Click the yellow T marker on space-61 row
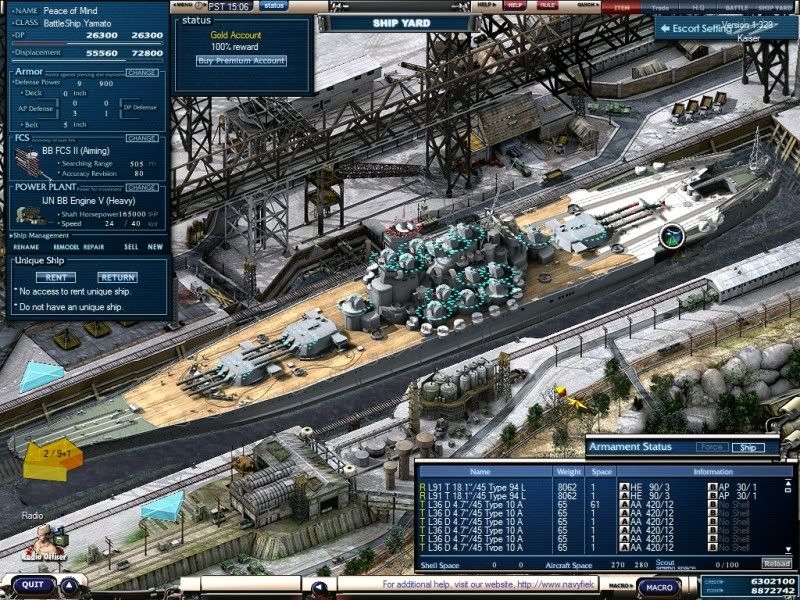 pos(422,505)
